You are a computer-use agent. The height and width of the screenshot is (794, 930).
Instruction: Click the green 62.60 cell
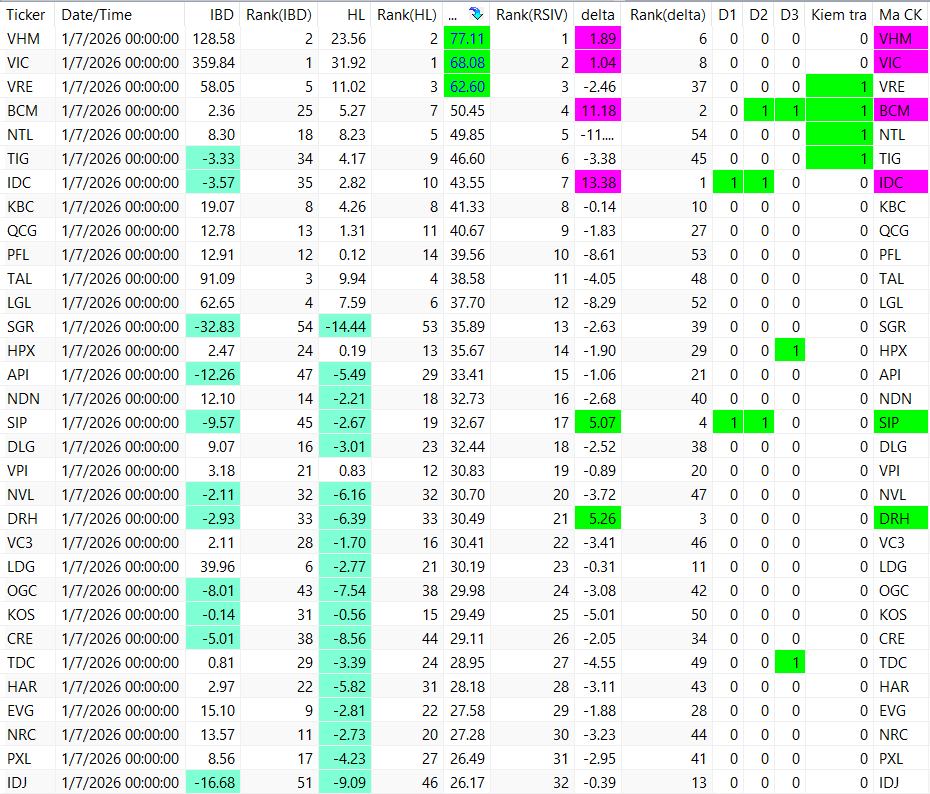[467, 87]
